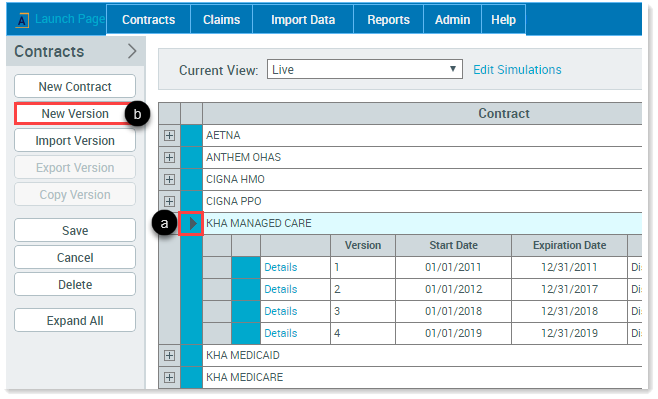Click the version number 3 cell
Screen dimensions: 658x399
[363, 311]
